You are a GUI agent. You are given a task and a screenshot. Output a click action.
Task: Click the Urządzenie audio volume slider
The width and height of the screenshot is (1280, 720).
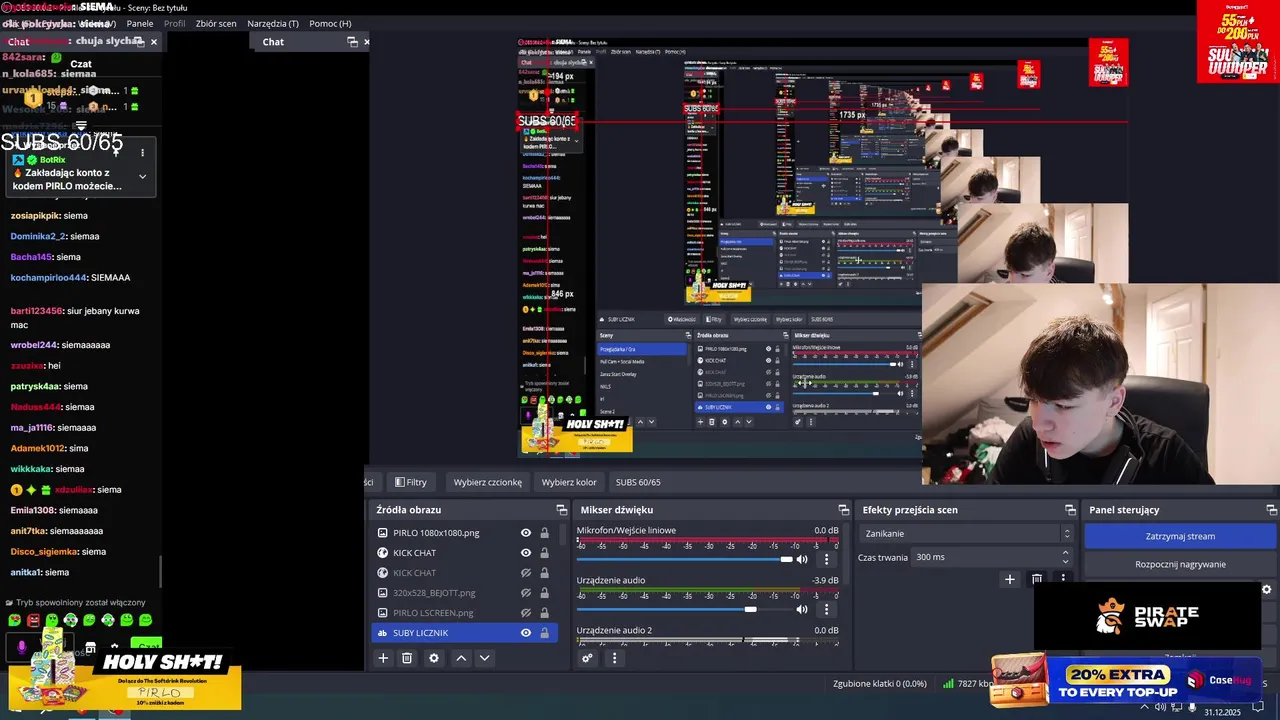point(684,609)
